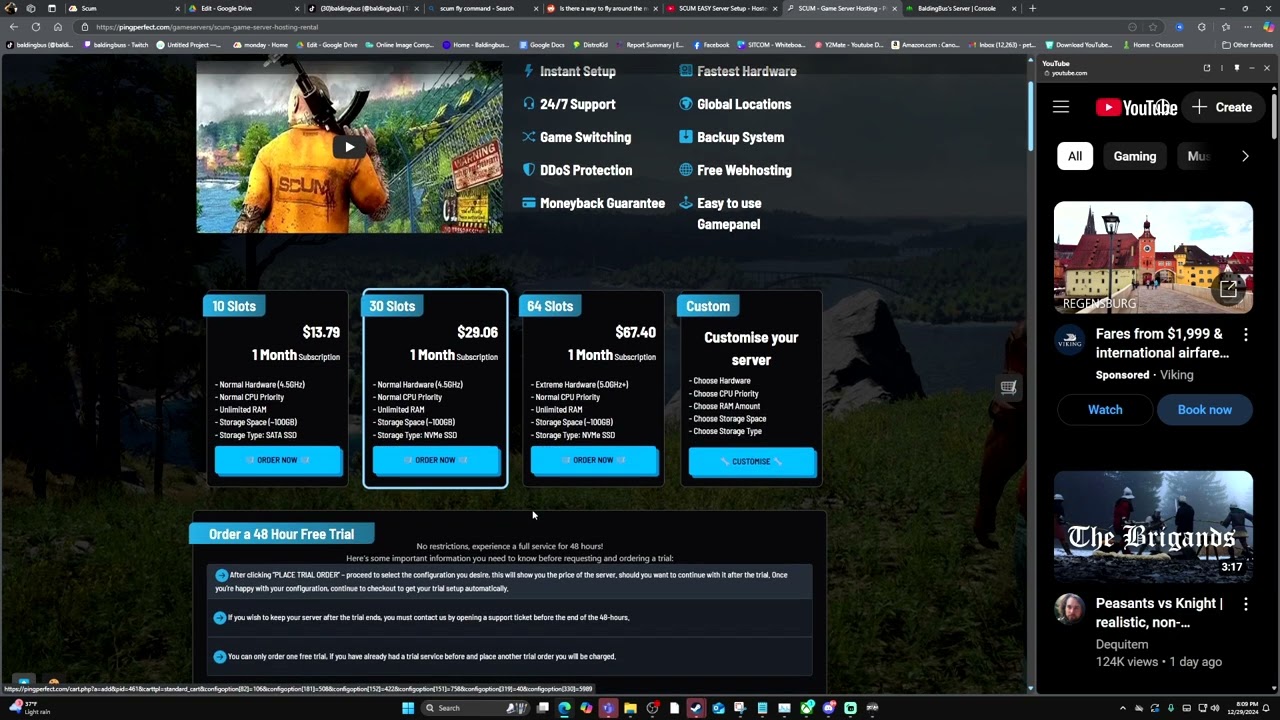Order the 10 Slots server plan
Image resolution: width=1280 pixels, height=720 pixels.
(x=277, y=460)
